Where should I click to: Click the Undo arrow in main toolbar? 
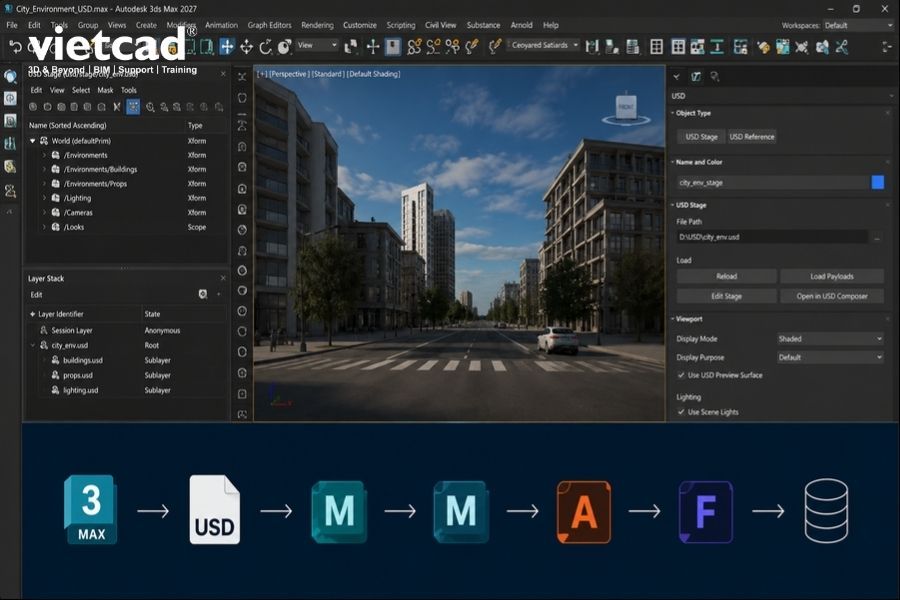coord(15,47)
